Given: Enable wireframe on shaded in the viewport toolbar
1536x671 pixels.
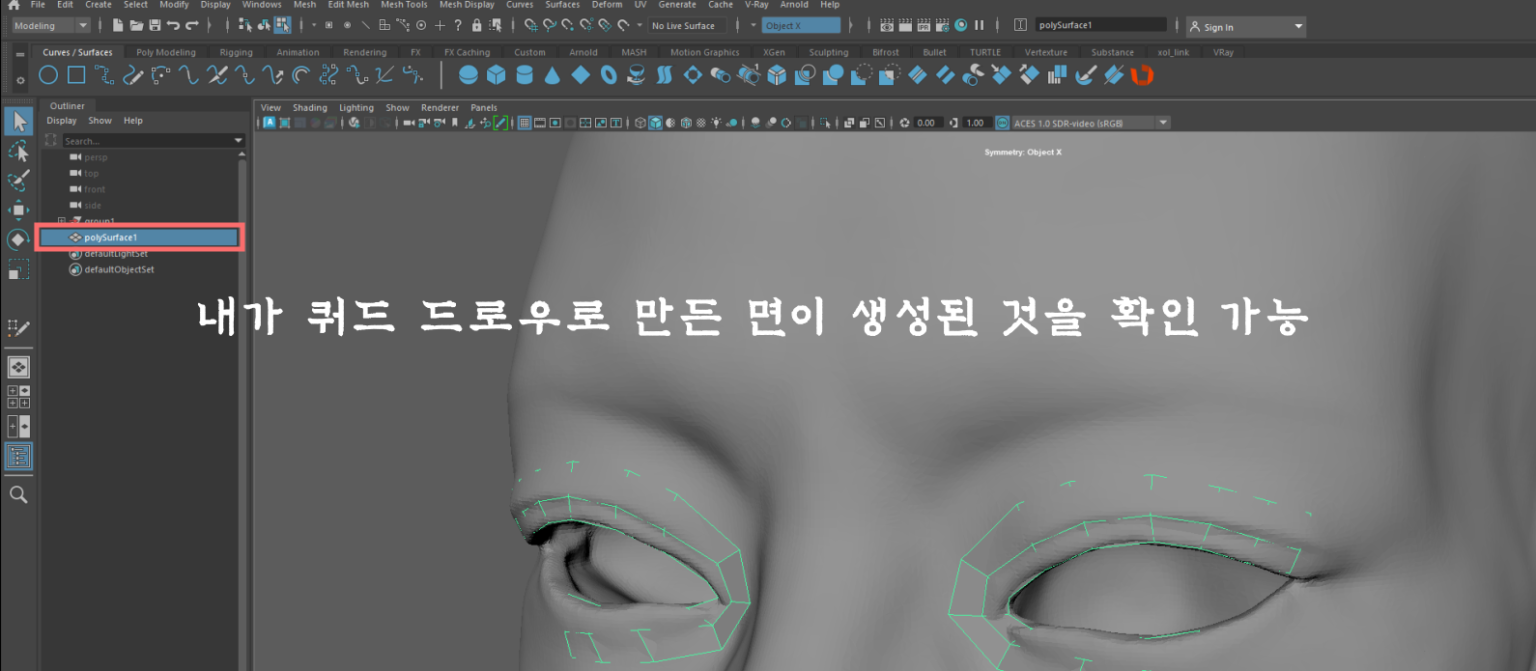Looking at the screenshot, I should point(670,122).
